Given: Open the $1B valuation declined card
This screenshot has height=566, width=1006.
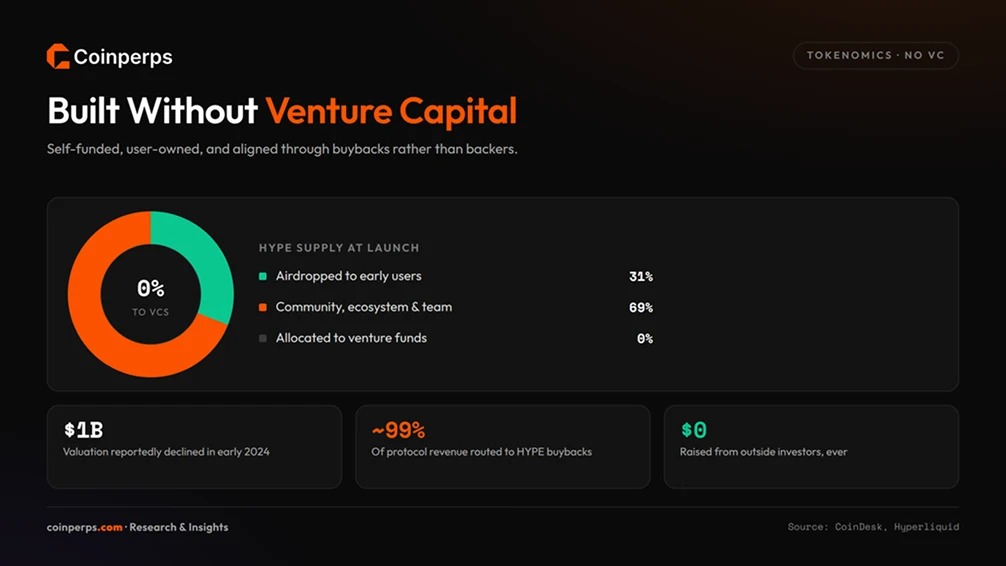Looking at the screenshot, I should point(194,447).
